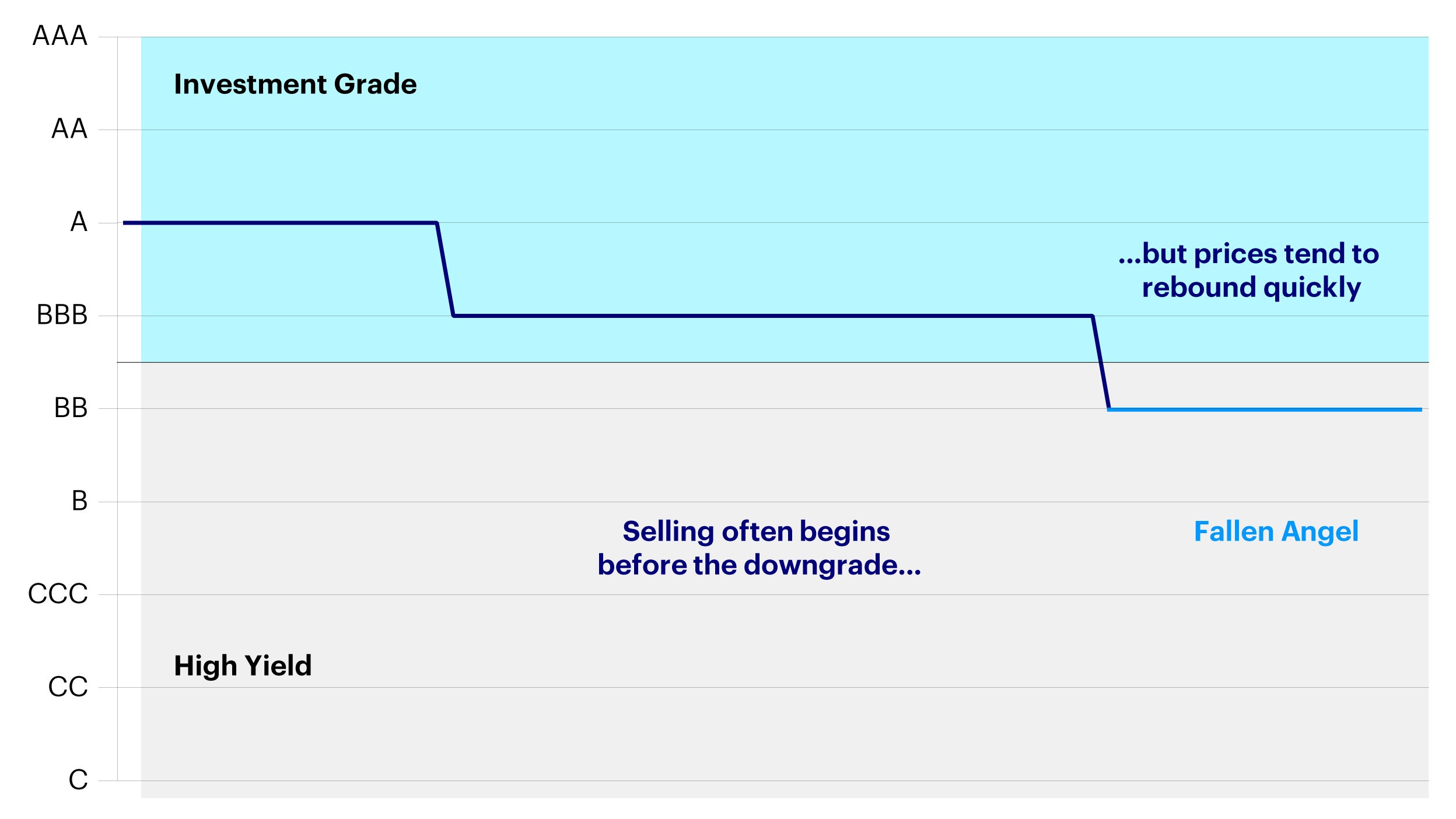
Task: Click the black investment grade boundary line
Action: [773, 362]
